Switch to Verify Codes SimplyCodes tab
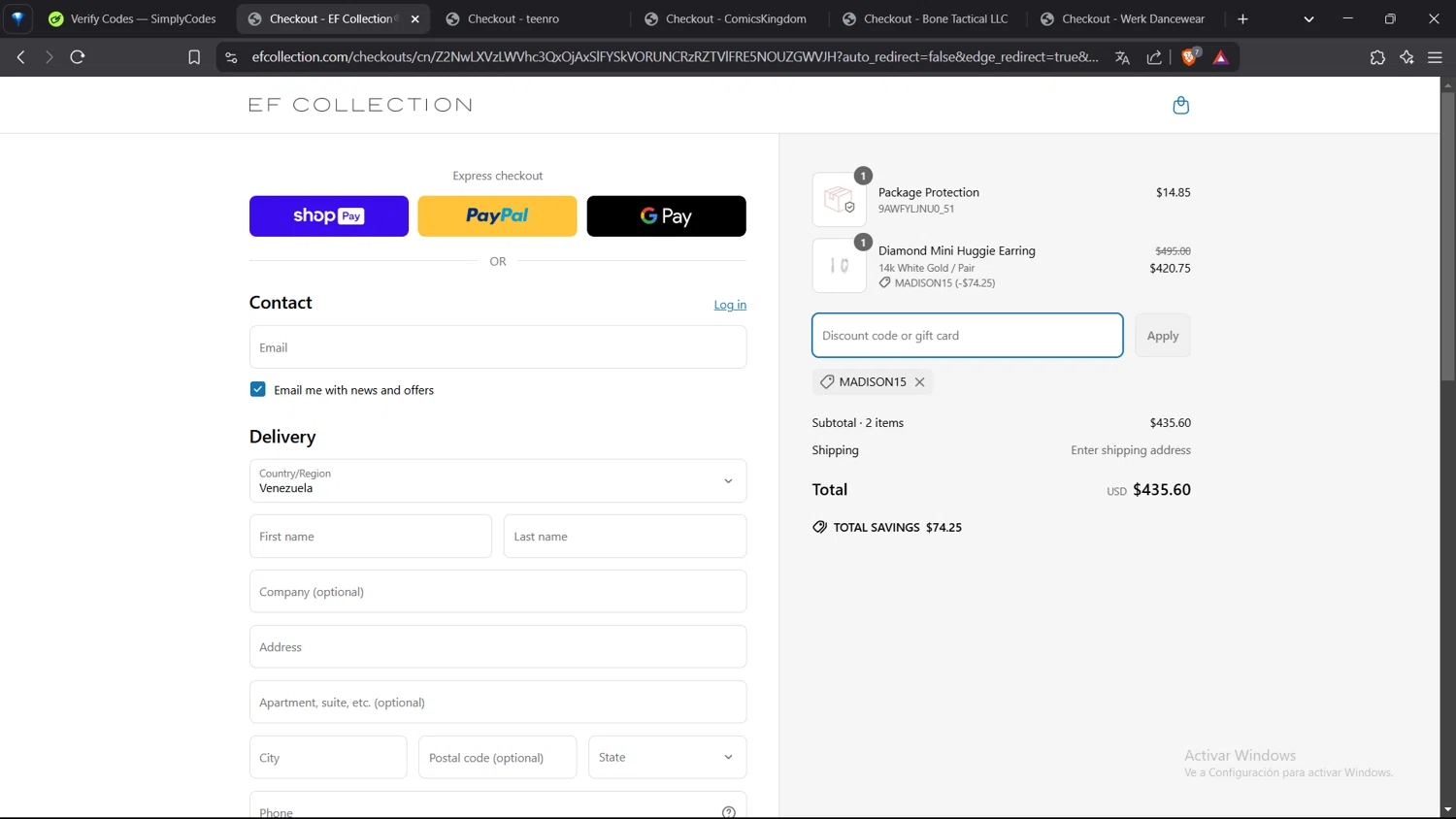The image size is (1456, 819). click(x=133, y=18)
